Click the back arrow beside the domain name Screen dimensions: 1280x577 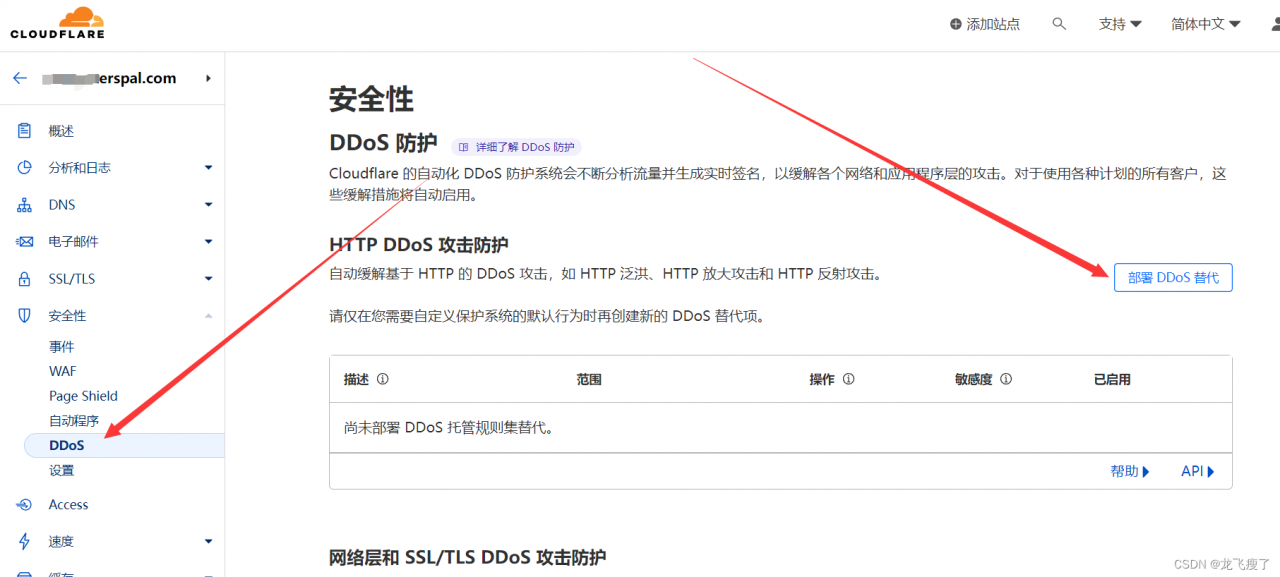pos(19,77)
